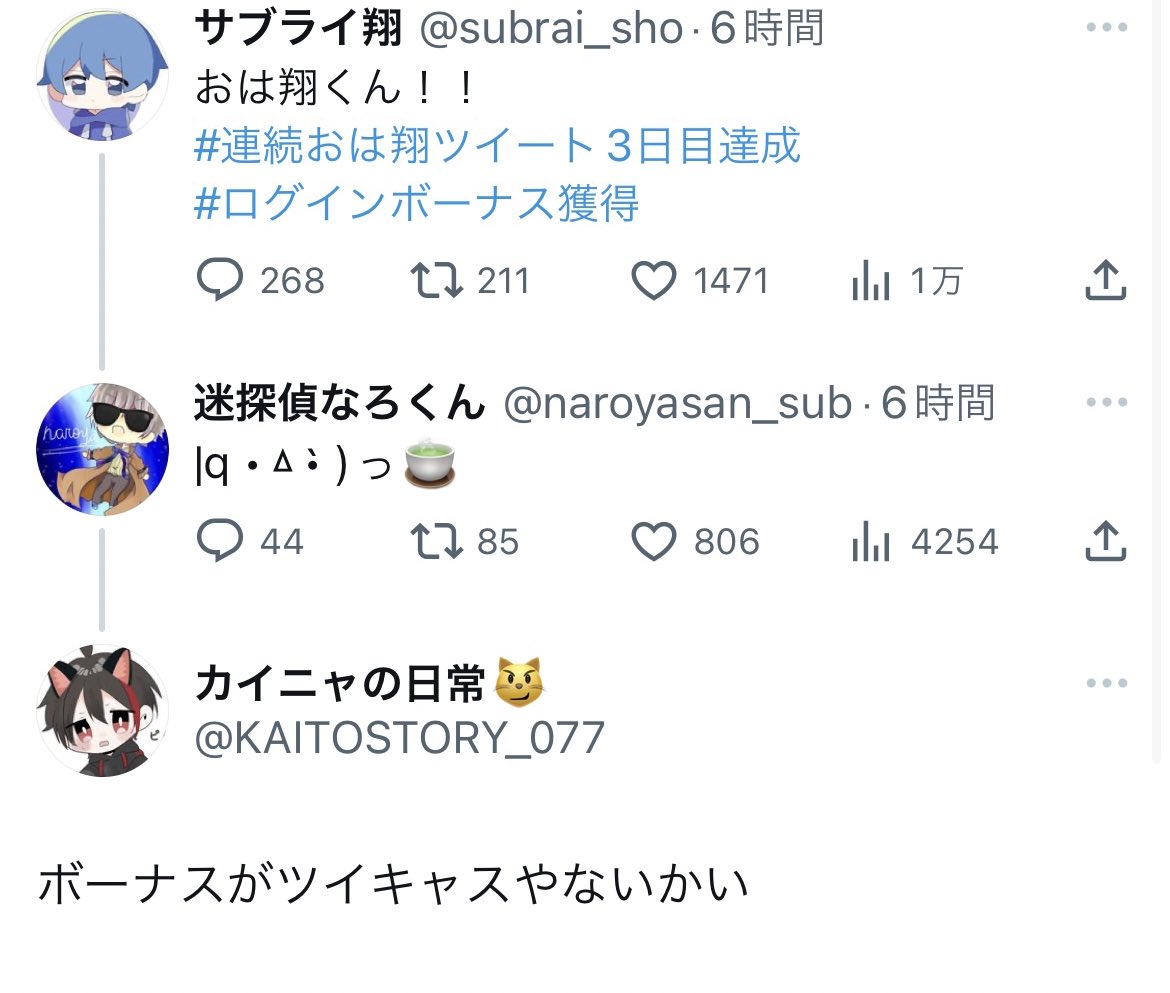
Task: Reply to 迷探偵なろくん's tweet with 44 replies
Action: point(219,540)
